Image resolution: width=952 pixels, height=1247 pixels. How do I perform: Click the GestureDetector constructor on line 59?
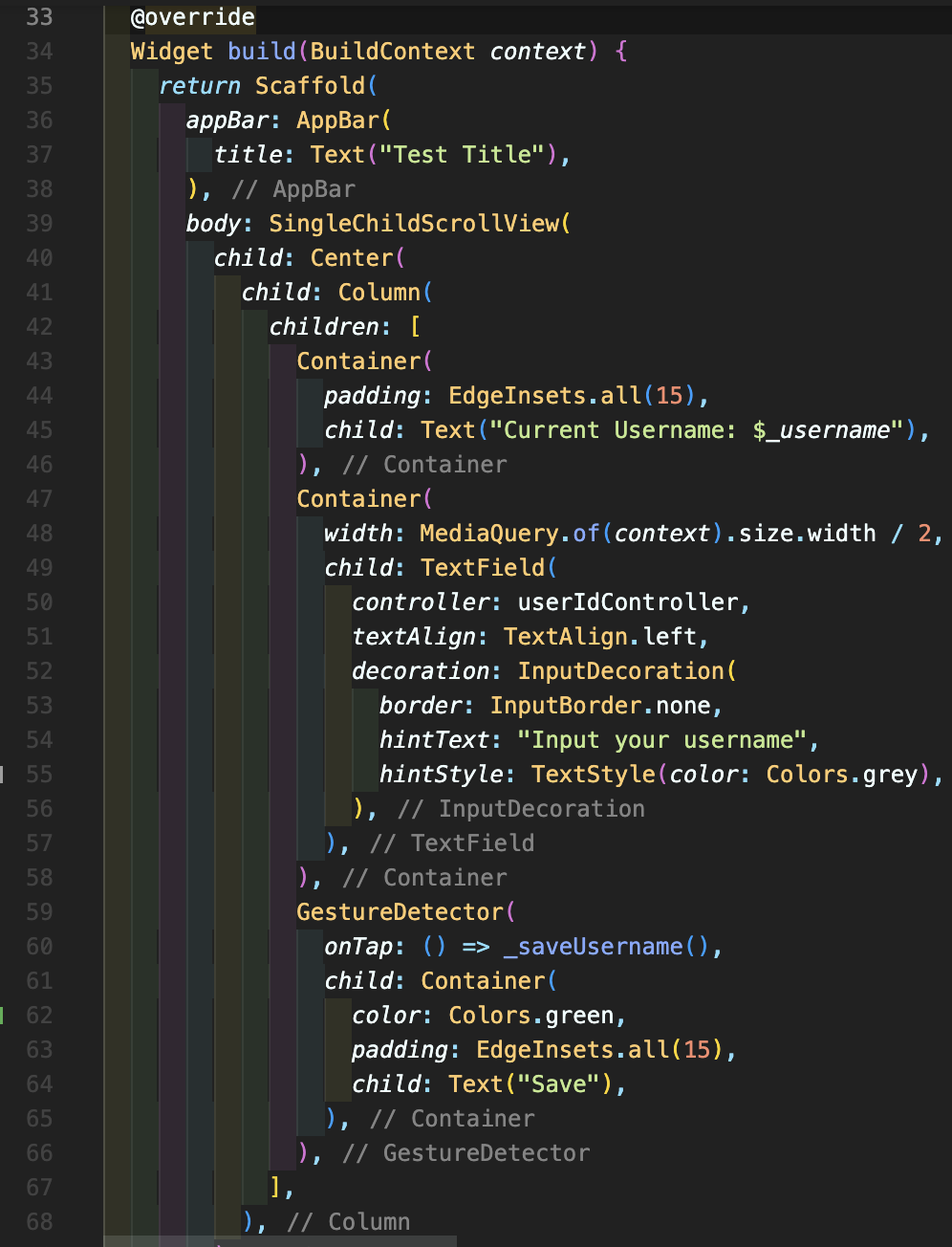click(x=400, y=912)
